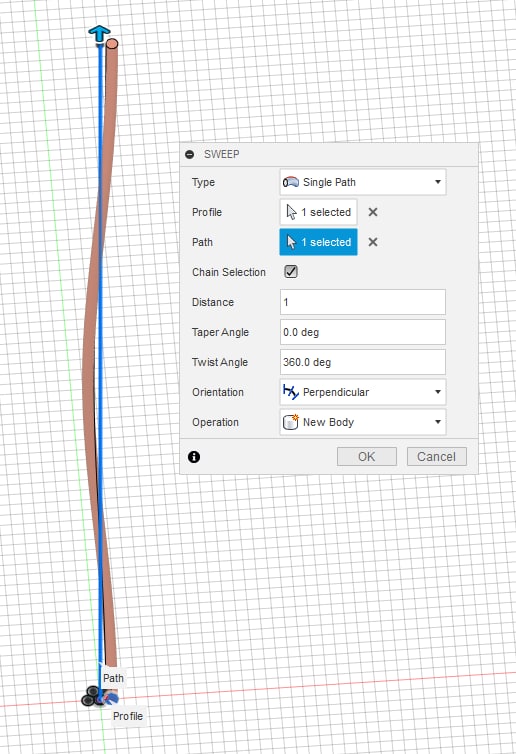Click the circular end cap of swept body
This screenshot has height=754, width=516.
click(112, 44)
